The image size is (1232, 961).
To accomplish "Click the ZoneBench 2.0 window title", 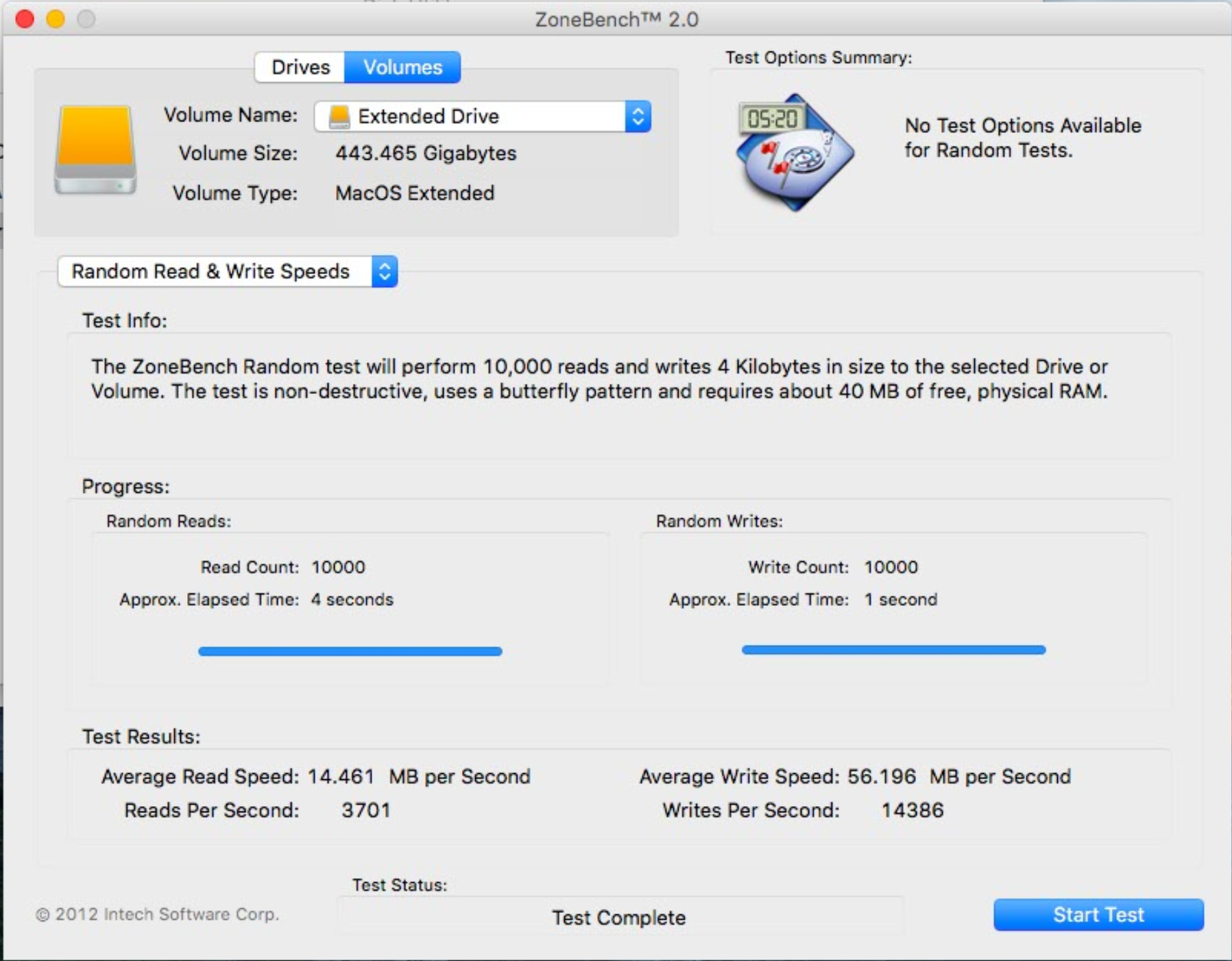I will (x=617, y=20).
